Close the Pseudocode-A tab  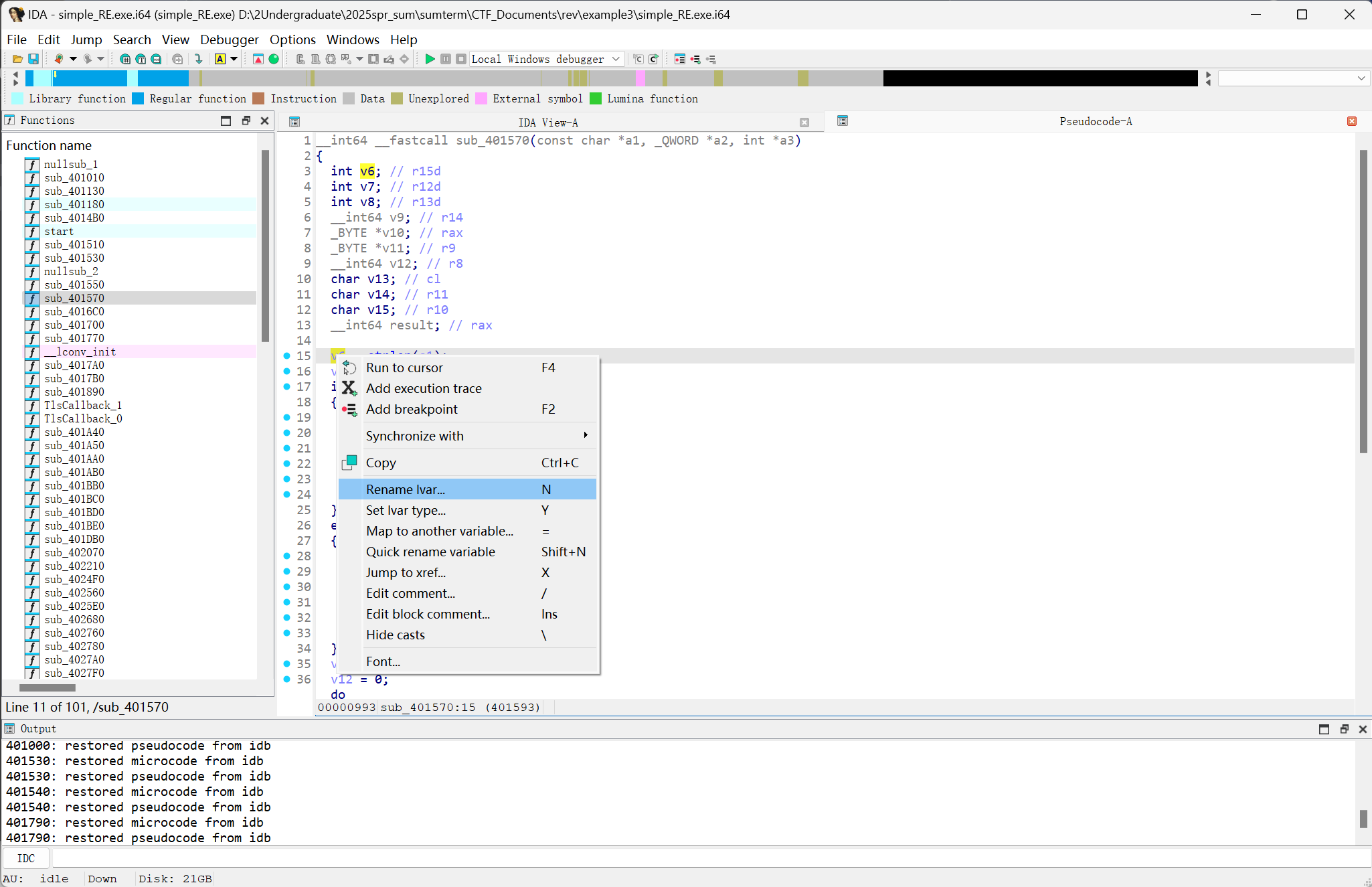pos(1352,121)
